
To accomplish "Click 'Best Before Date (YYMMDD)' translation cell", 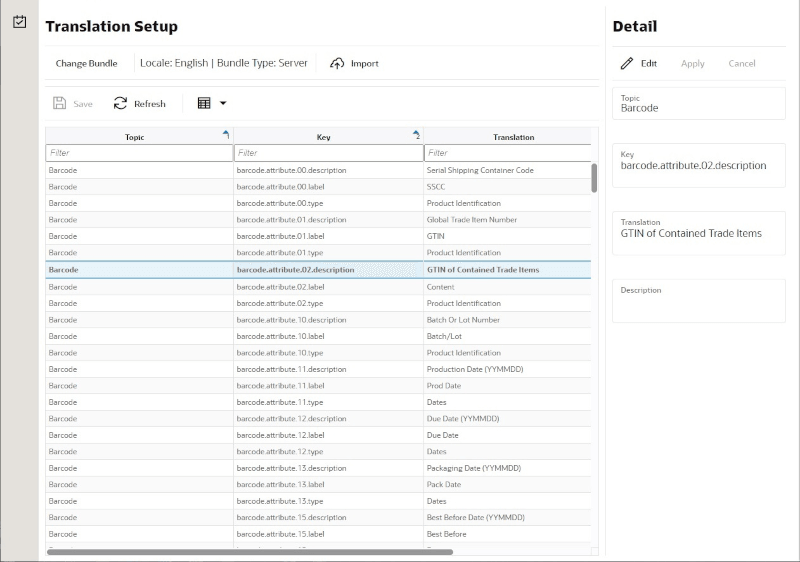I will click(507, 518).
